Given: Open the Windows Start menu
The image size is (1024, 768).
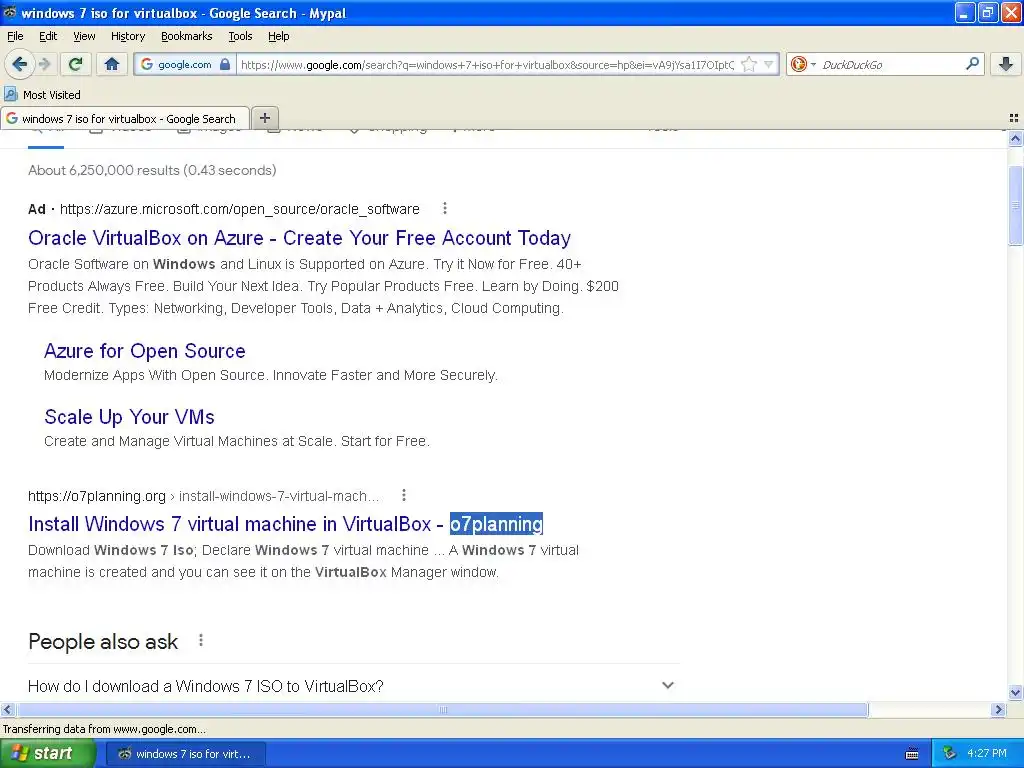Looking at the screenshot, I should (x=46, y=753).
